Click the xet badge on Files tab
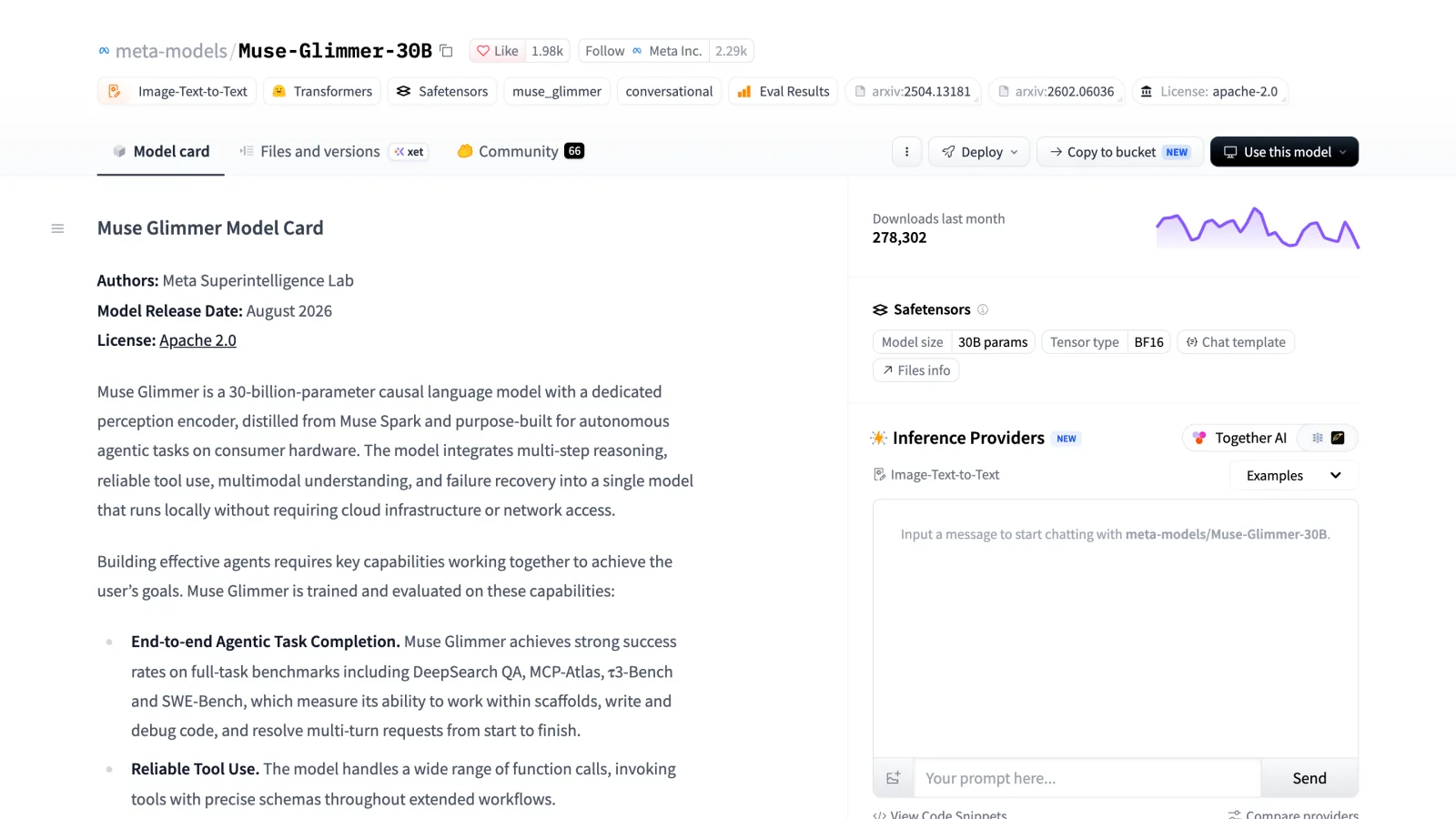Screen dimensions: 1456x819 (409, 152)
